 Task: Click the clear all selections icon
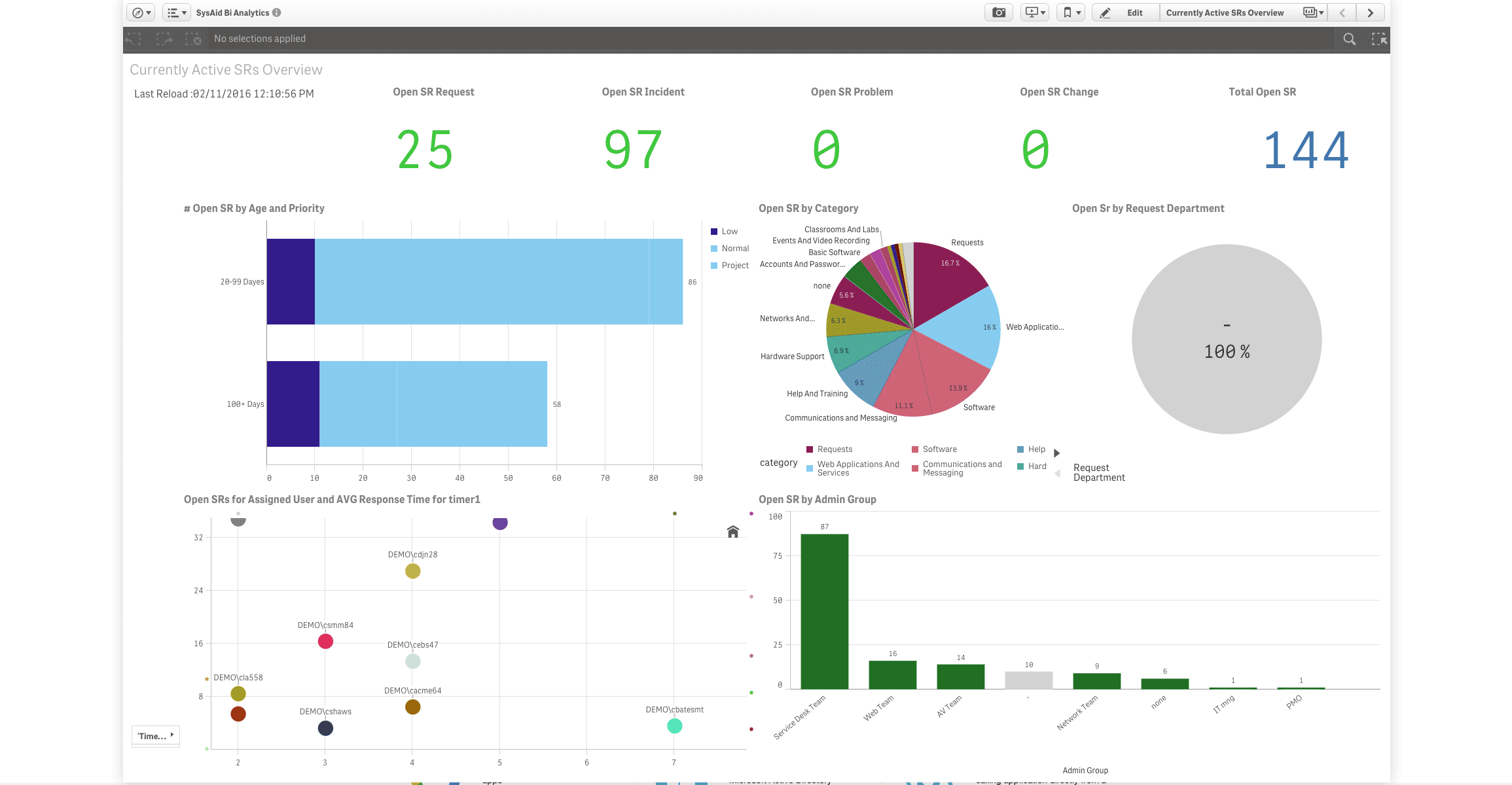(x=193, y=39)
